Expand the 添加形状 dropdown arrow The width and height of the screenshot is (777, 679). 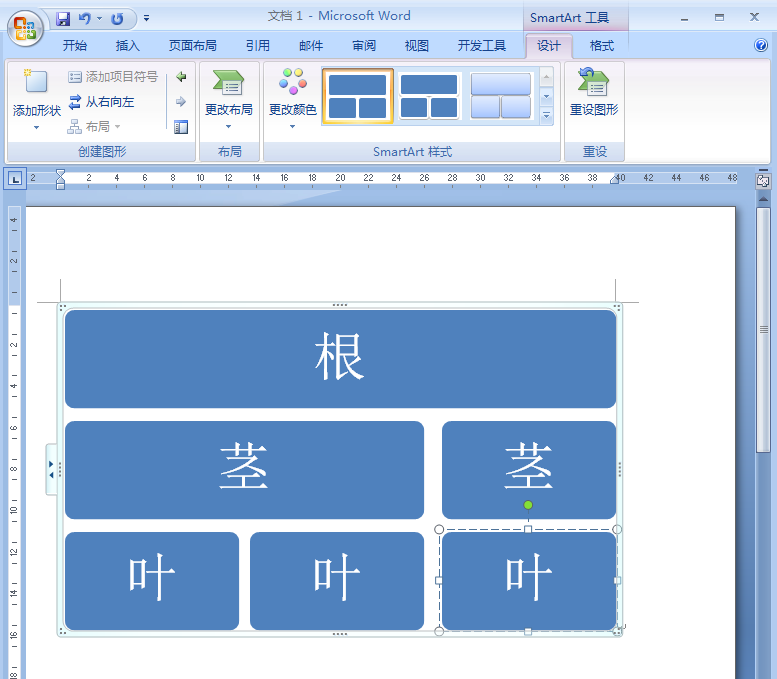tap(36, 127)
